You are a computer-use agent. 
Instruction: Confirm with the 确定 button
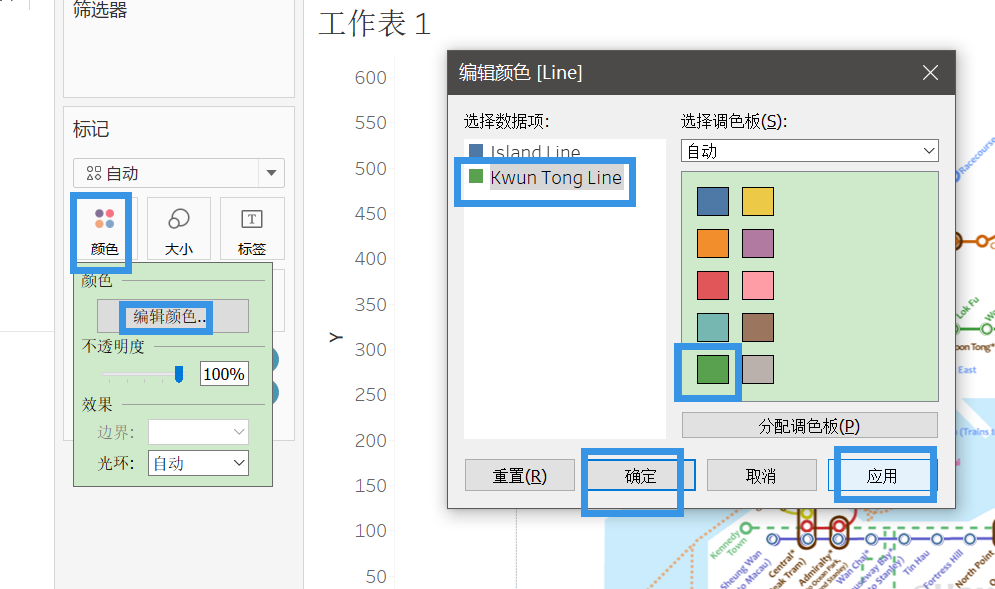click(x=638, y=475)
